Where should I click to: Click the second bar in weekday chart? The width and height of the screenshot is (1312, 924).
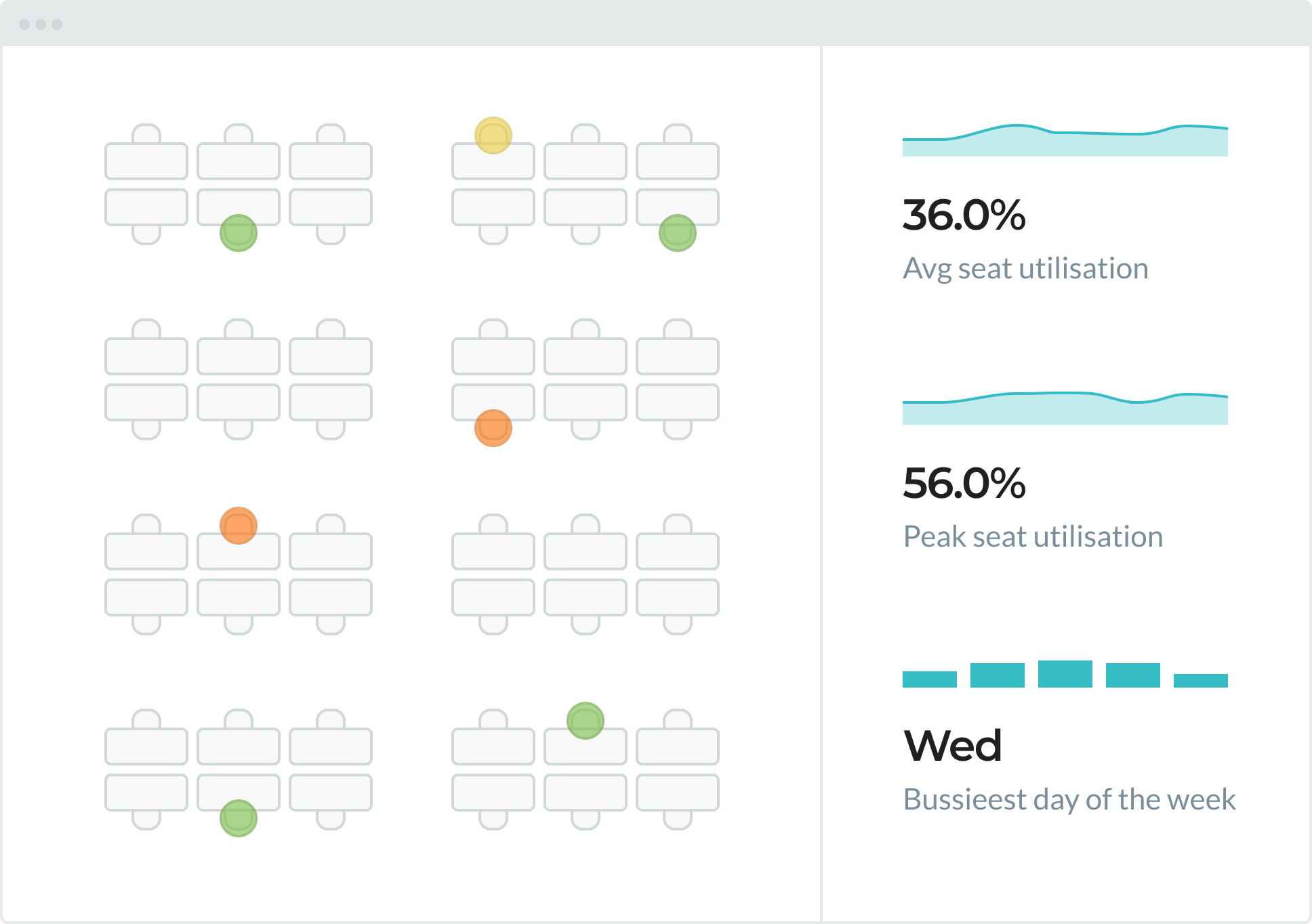[997, 675]
